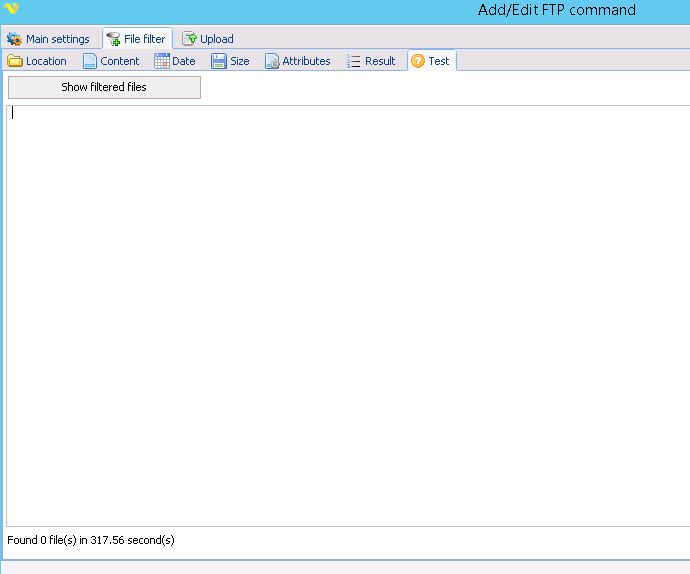Click the Upload tab's green arrow icon

pos(189,39)
